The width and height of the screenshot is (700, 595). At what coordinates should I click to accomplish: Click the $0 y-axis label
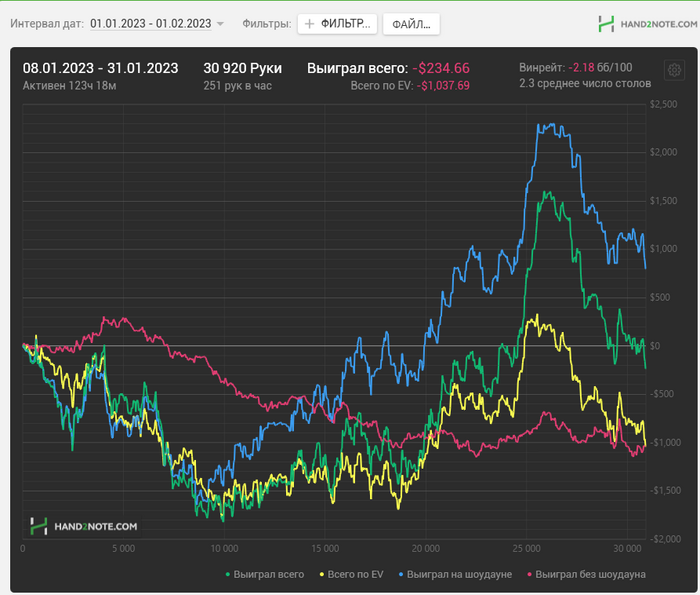655,346
